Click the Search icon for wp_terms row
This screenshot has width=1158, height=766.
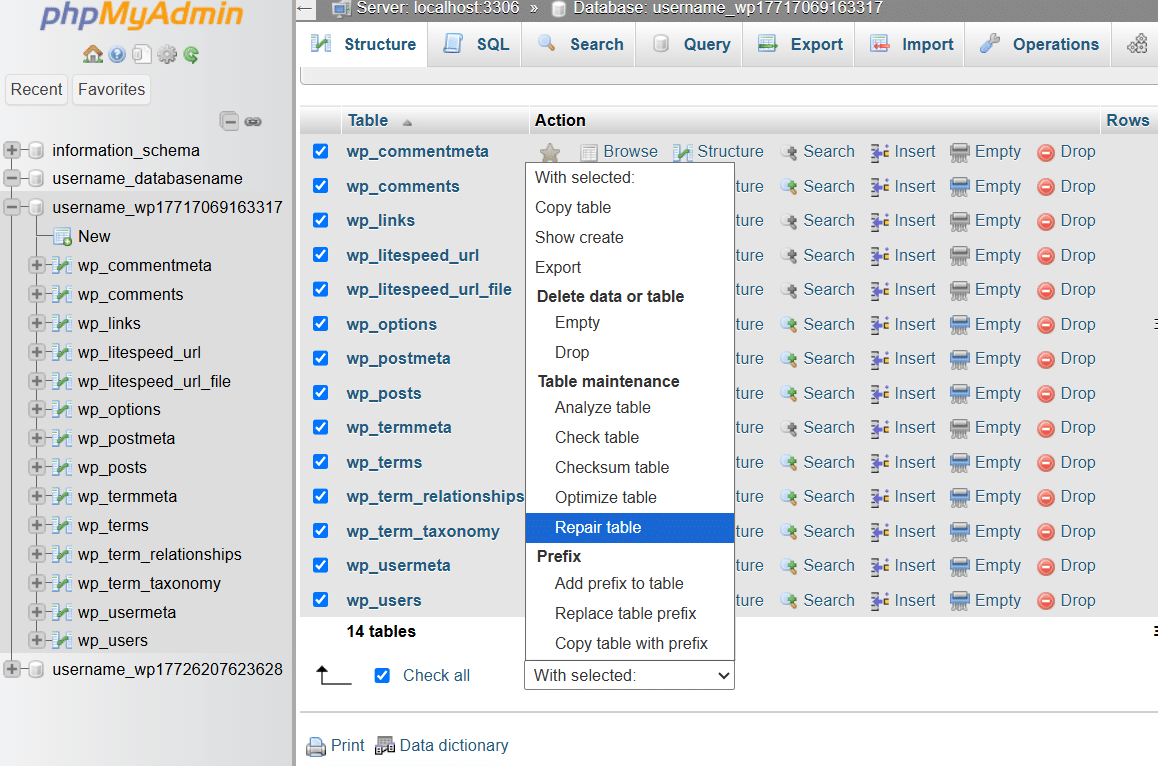789,462
